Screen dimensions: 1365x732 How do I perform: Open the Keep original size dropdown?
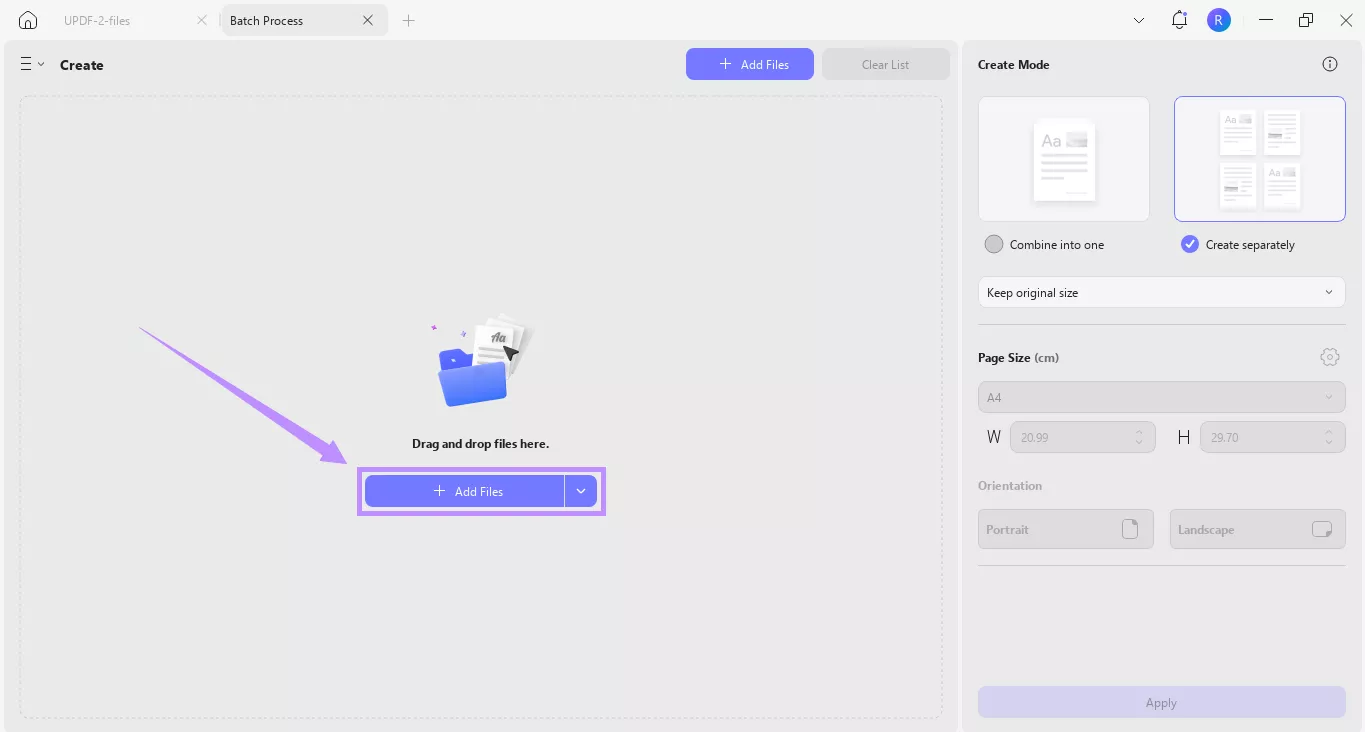click(x=1160, y=292)
